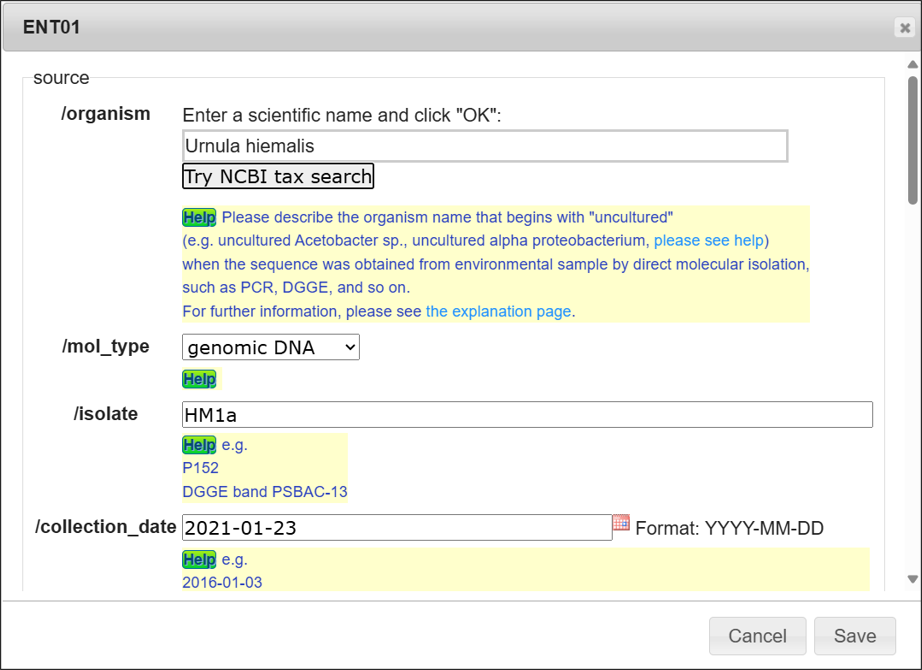Click the vertical scrollbar thumb
Screen dimensions: 922x670
coord(911,140)
